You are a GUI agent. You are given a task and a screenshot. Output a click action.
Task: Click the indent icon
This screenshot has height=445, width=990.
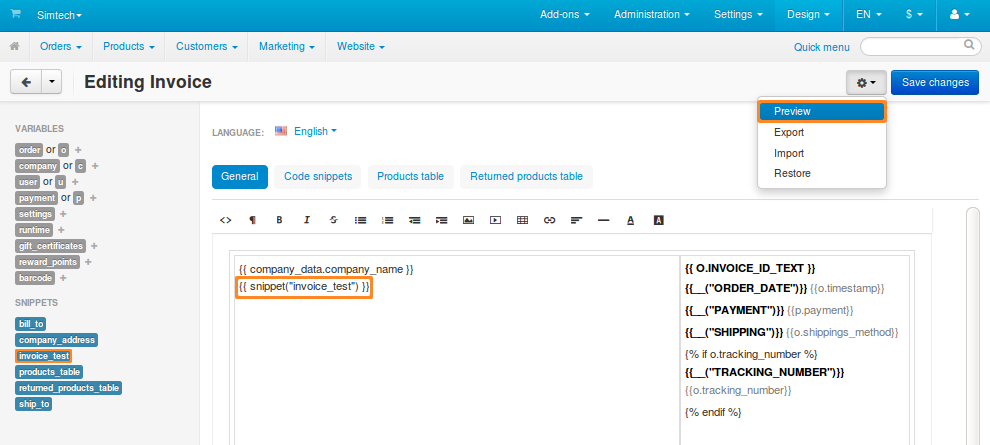pos(441,220)
